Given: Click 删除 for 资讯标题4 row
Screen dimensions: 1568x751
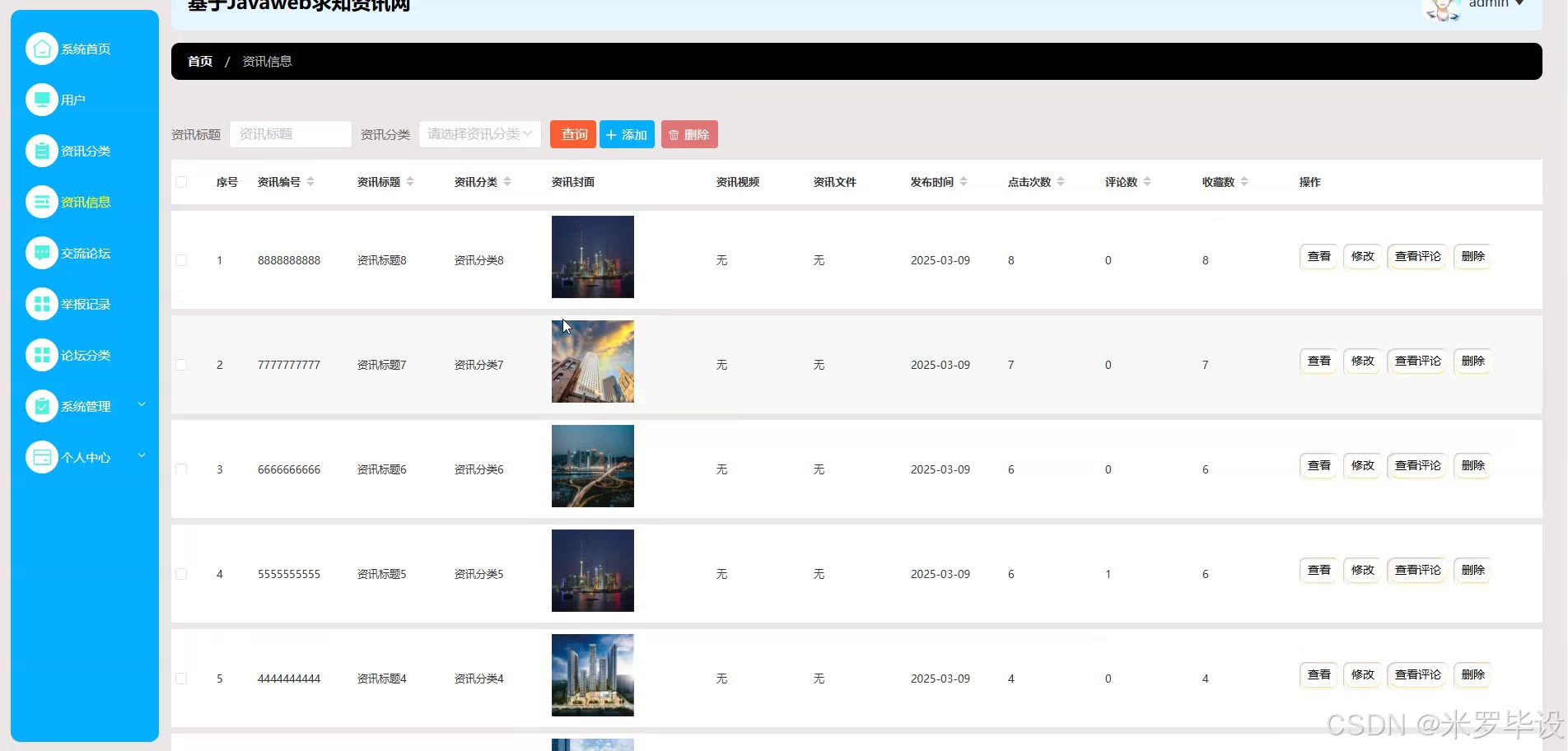Looking at the screenshot, I should pyautogui.click(x=1472, y=675).
